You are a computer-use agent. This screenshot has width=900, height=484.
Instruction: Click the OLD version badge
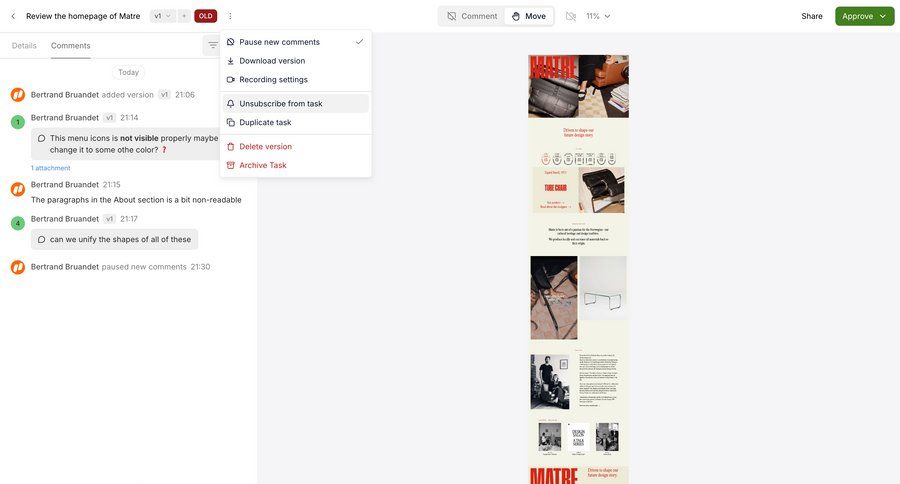(205, 16)
